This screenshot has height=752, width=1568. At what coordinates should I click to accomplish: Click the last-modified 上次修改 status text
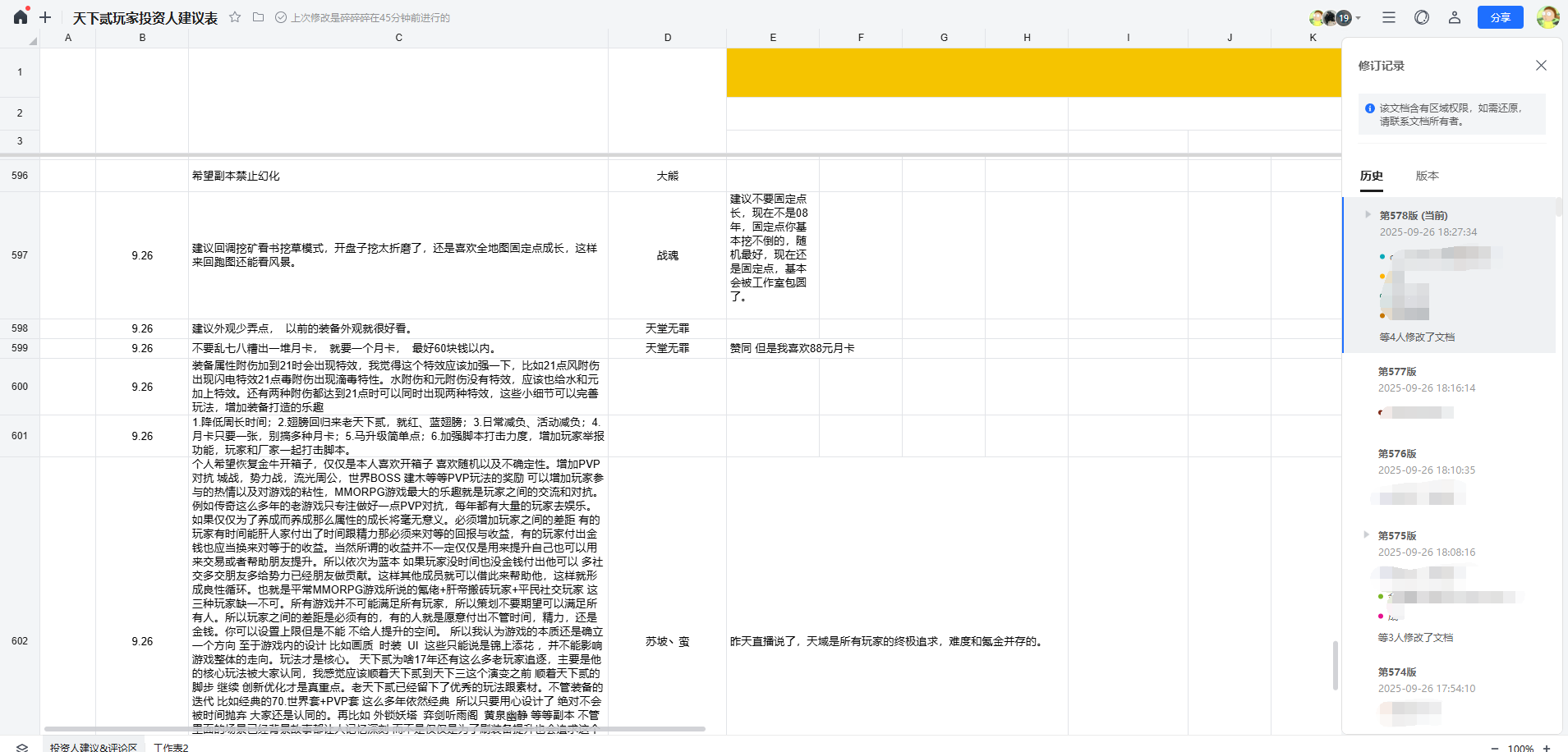point(370,18)
